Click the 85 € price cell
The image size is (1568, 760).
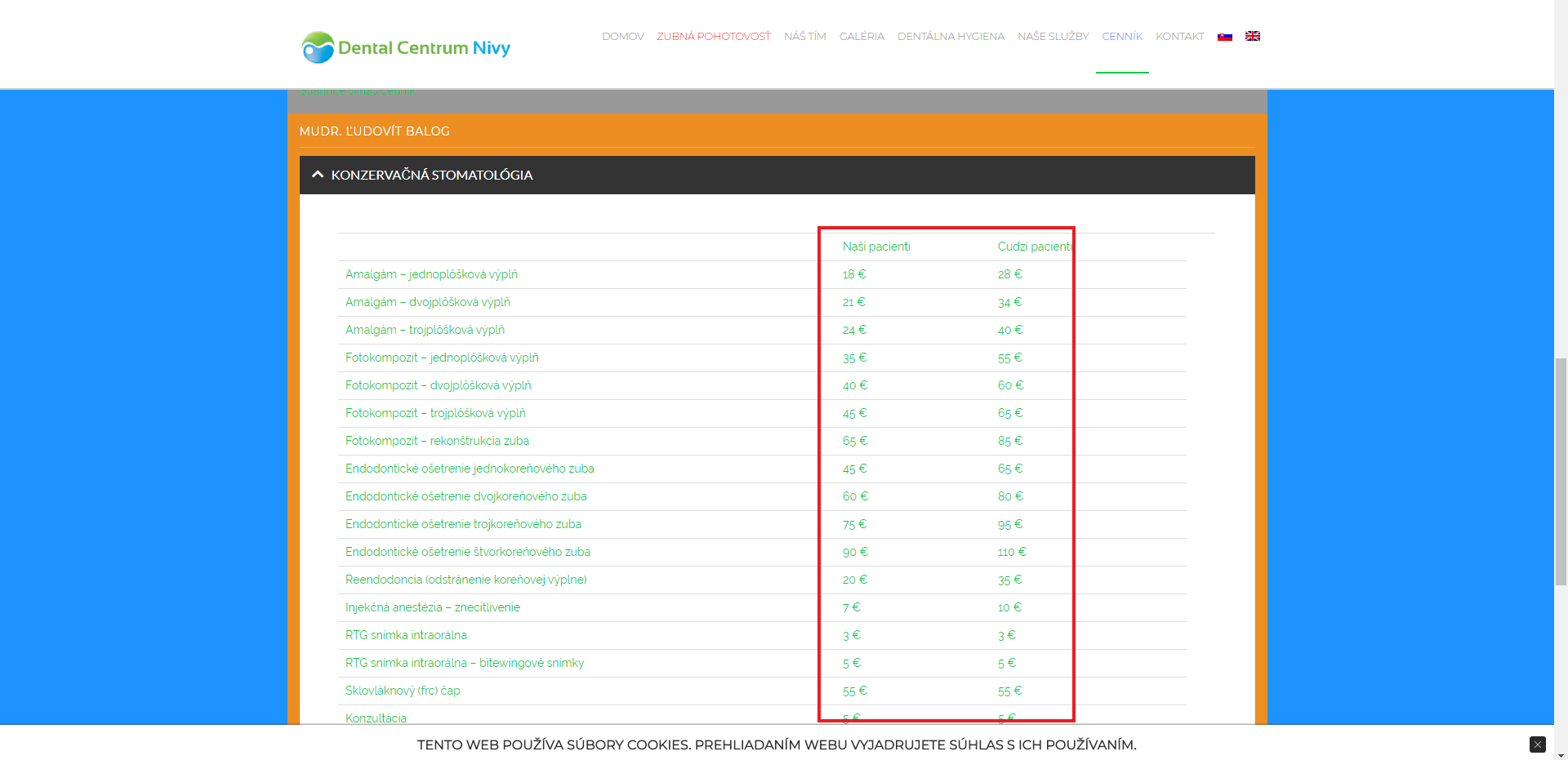pos(1009,441)
